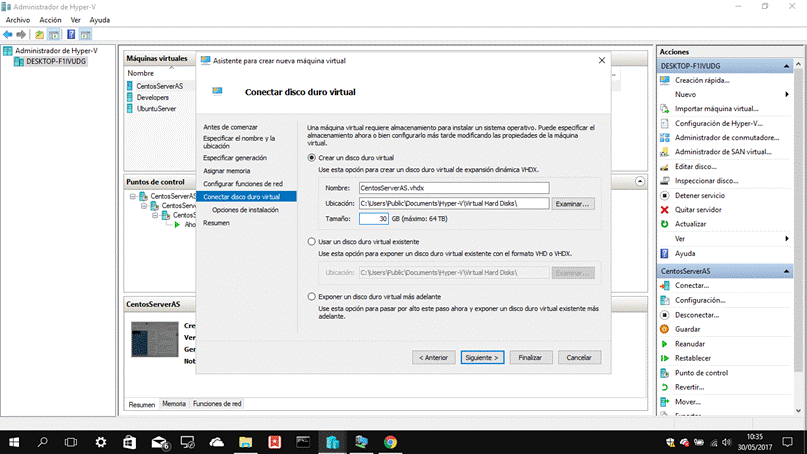This screenshot has width=807, height=454.
Task: Click the Windows Start button
Action: coord(14,442)
